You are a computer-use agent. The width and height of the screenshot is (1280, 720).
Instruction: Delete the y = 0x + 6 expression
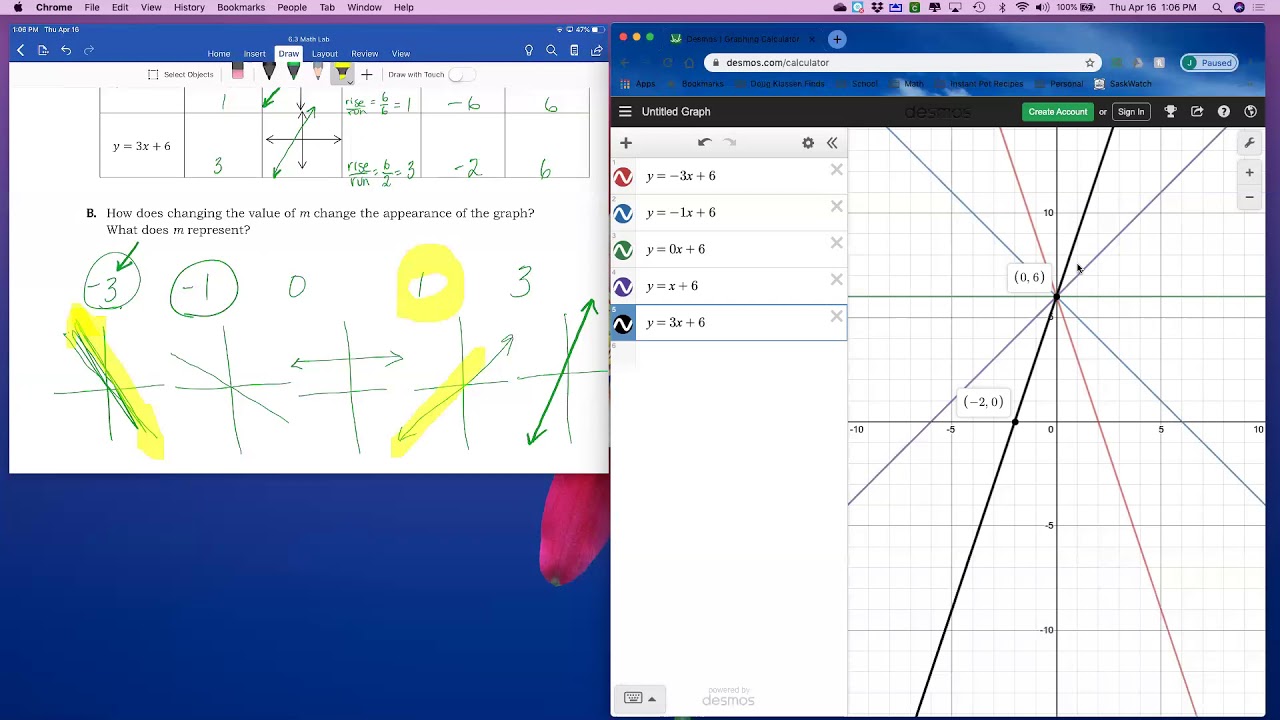coord(836,243)
